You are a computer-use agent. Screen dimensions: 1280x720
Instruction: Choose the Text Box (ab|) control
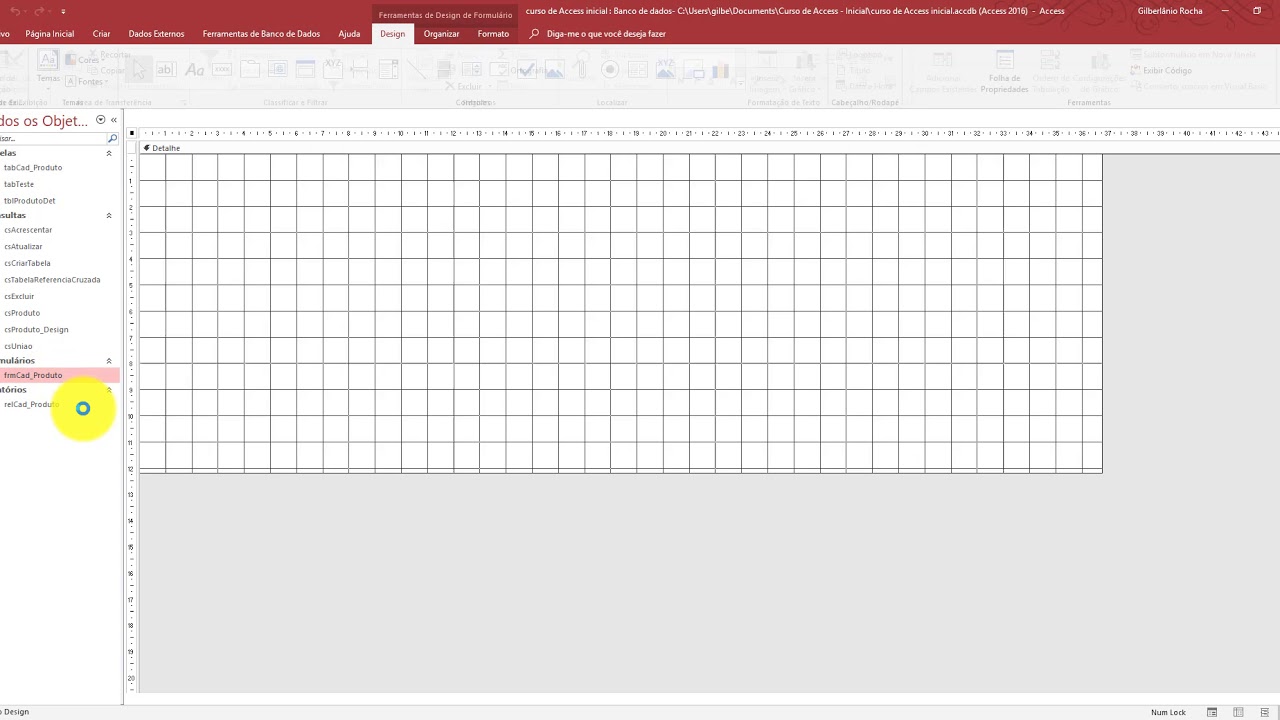pos(166,70)
